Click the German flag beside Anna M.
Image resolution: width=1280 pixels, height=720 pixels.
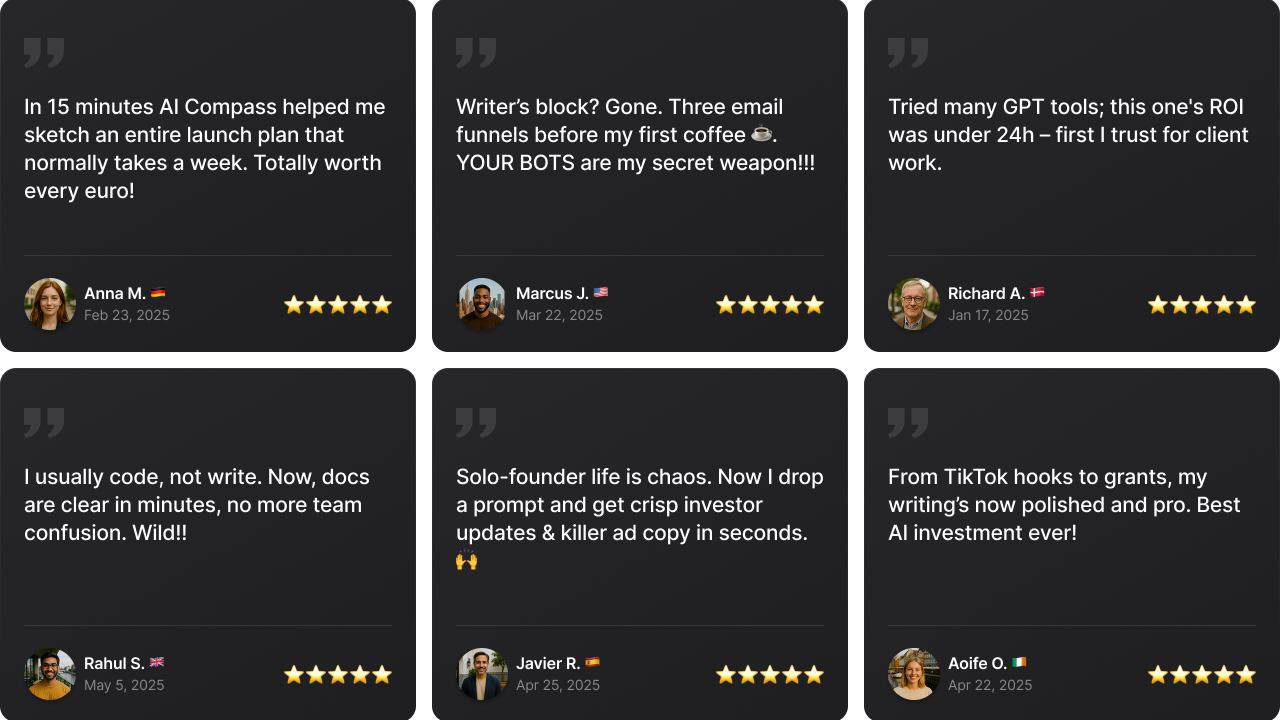point(158,293)
